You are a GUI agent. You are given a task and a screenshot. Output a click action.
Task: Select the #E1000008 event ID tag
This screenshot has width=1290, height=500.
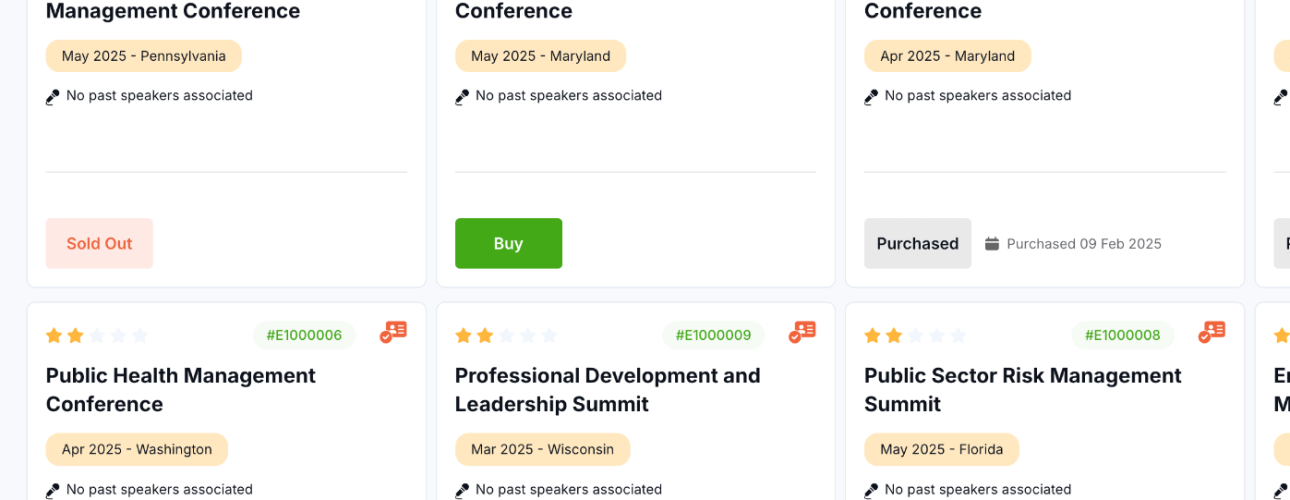tap(1122, 335)
